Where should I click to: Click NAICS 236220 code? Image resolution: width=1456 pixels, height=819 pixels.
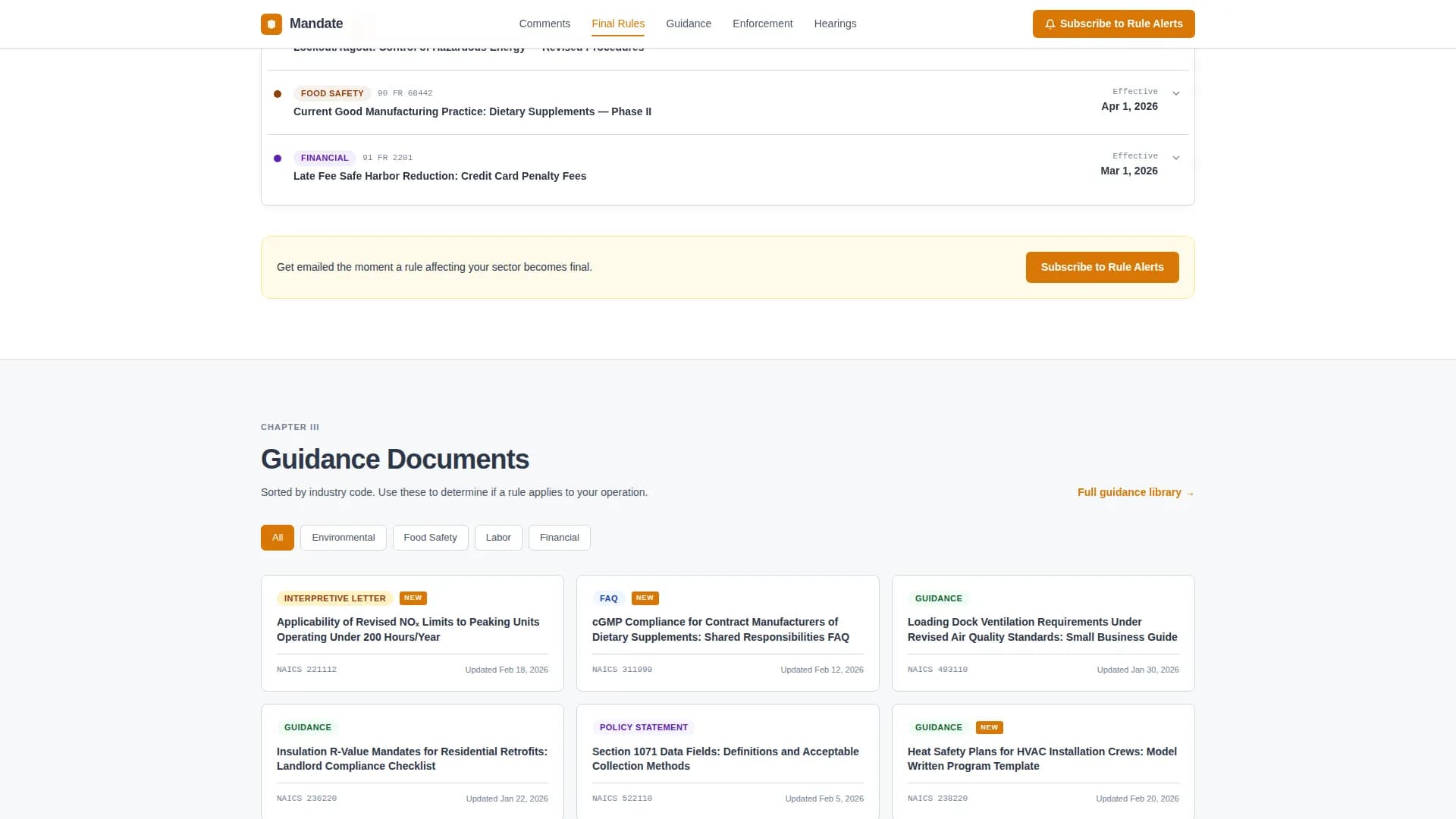click(x=306, y=799)
